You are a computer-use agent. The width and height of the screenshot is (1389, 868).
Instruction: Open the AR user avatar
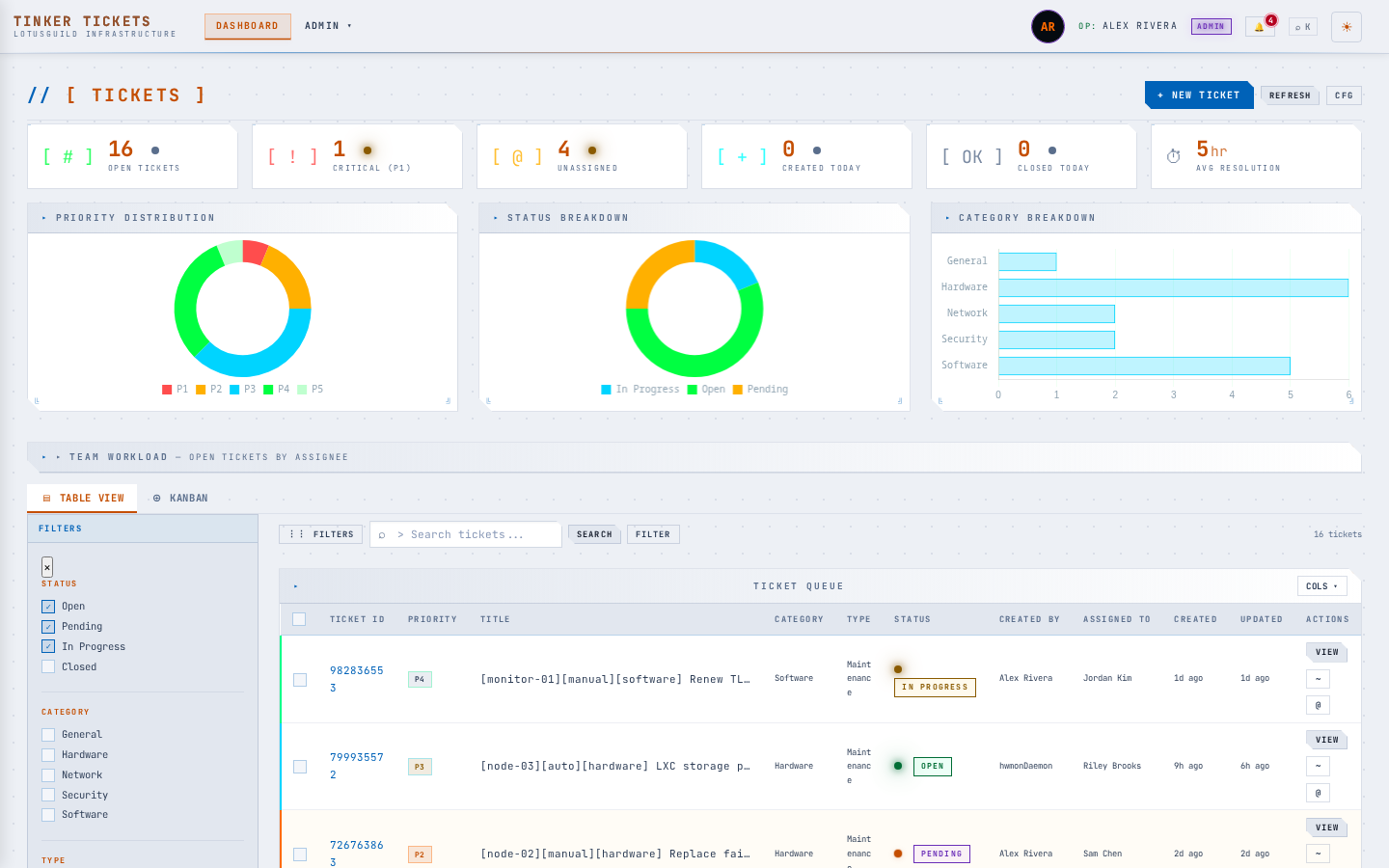tap(1048, 27)
